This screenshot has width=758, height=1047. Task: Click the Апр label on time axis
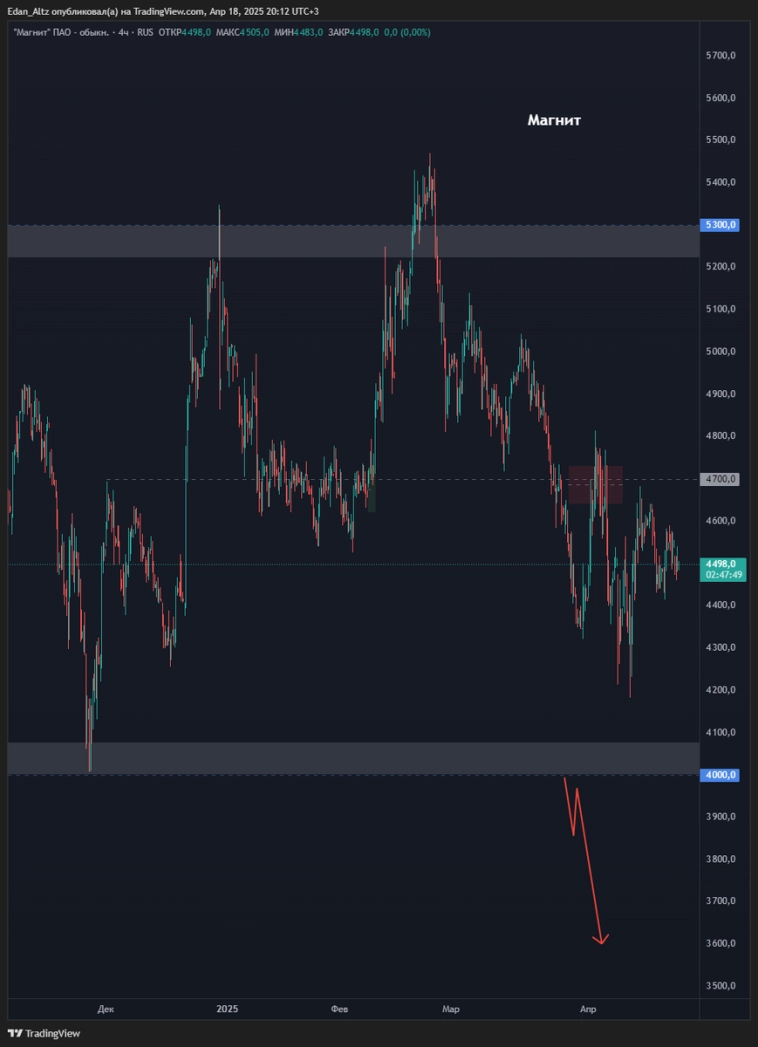[588, 1010]
